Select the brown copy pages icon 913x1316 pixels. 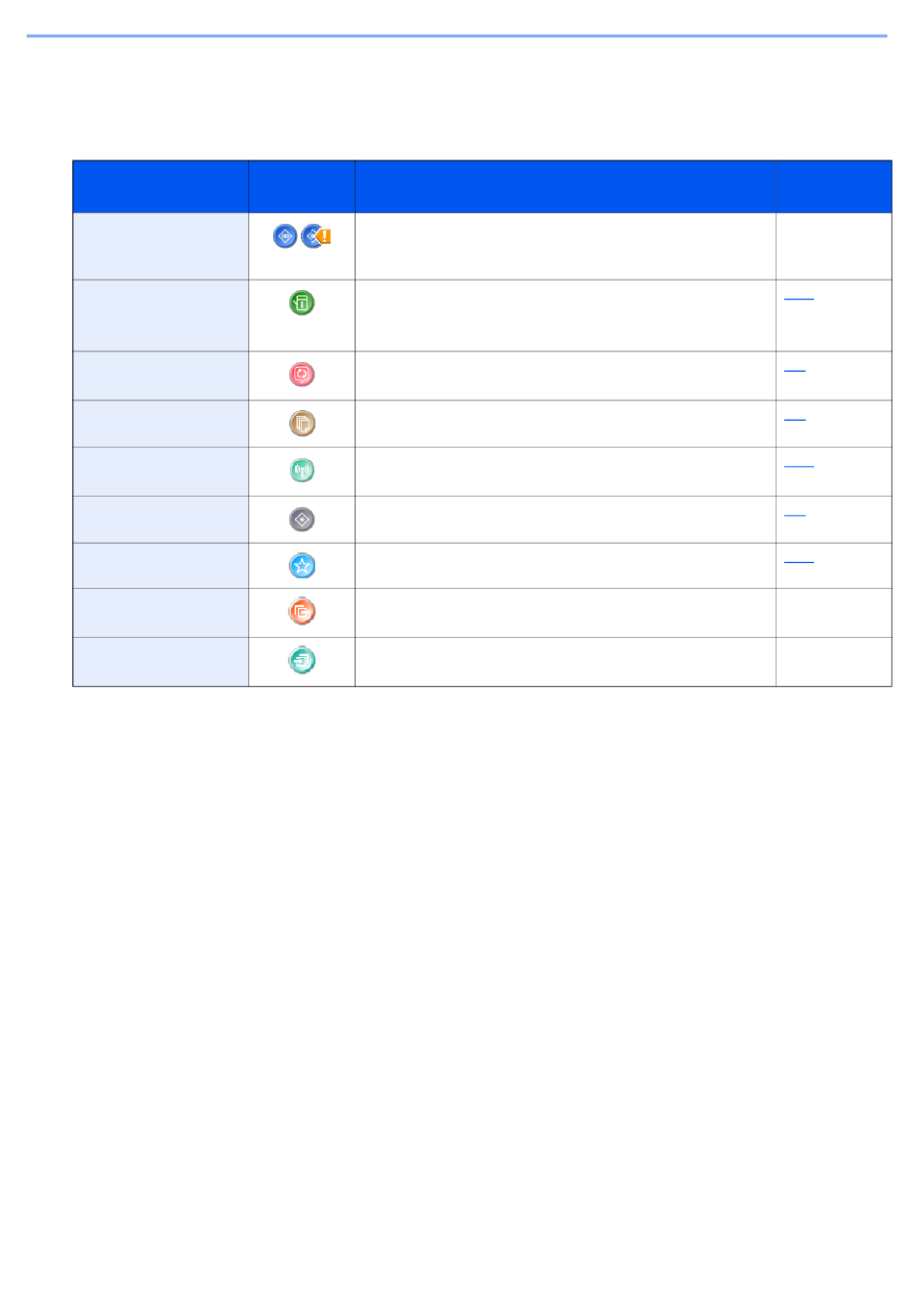[302, 424]
